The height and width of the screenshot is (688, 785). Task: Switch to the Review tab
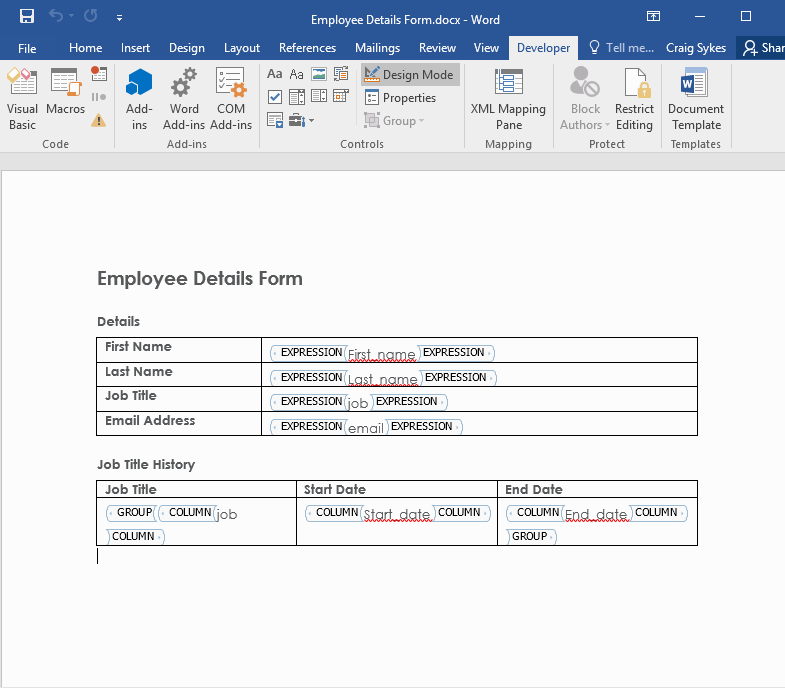tap(437, 48)
